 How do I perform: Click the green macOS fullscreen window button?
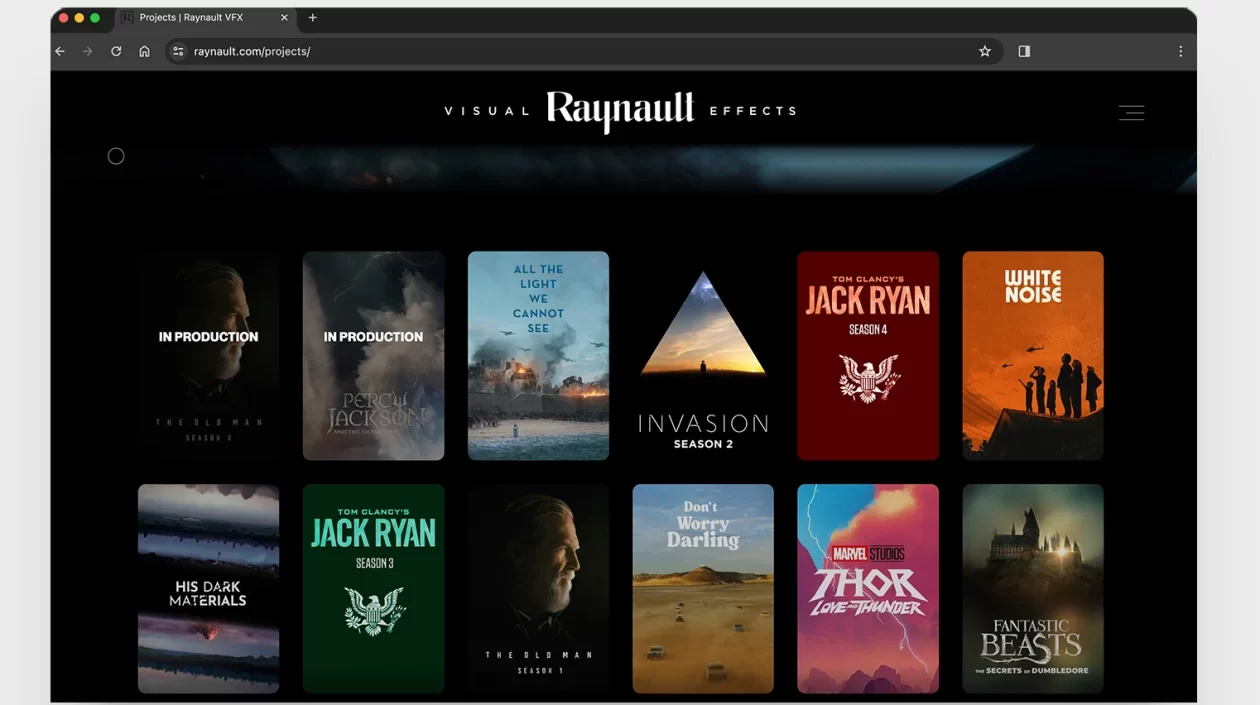point(95,18)
